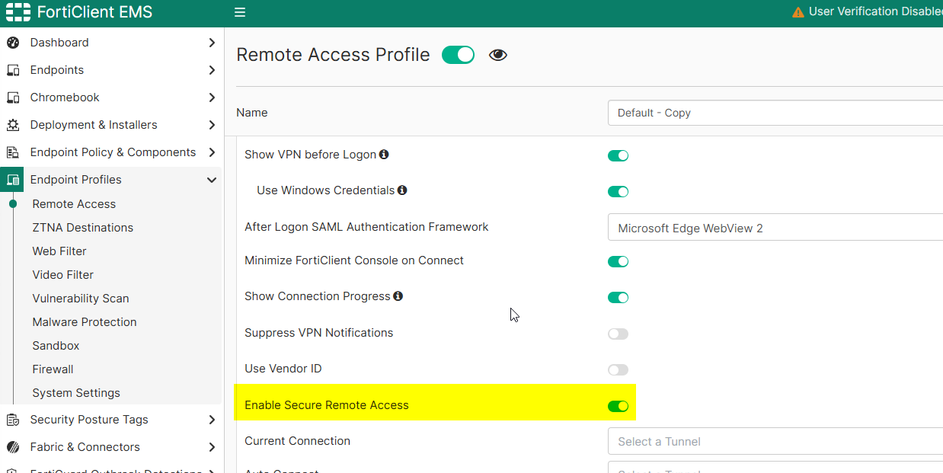Toggle the eye icon next to Remote Access Profile
The image size is (943, 473).
(498, 55)
